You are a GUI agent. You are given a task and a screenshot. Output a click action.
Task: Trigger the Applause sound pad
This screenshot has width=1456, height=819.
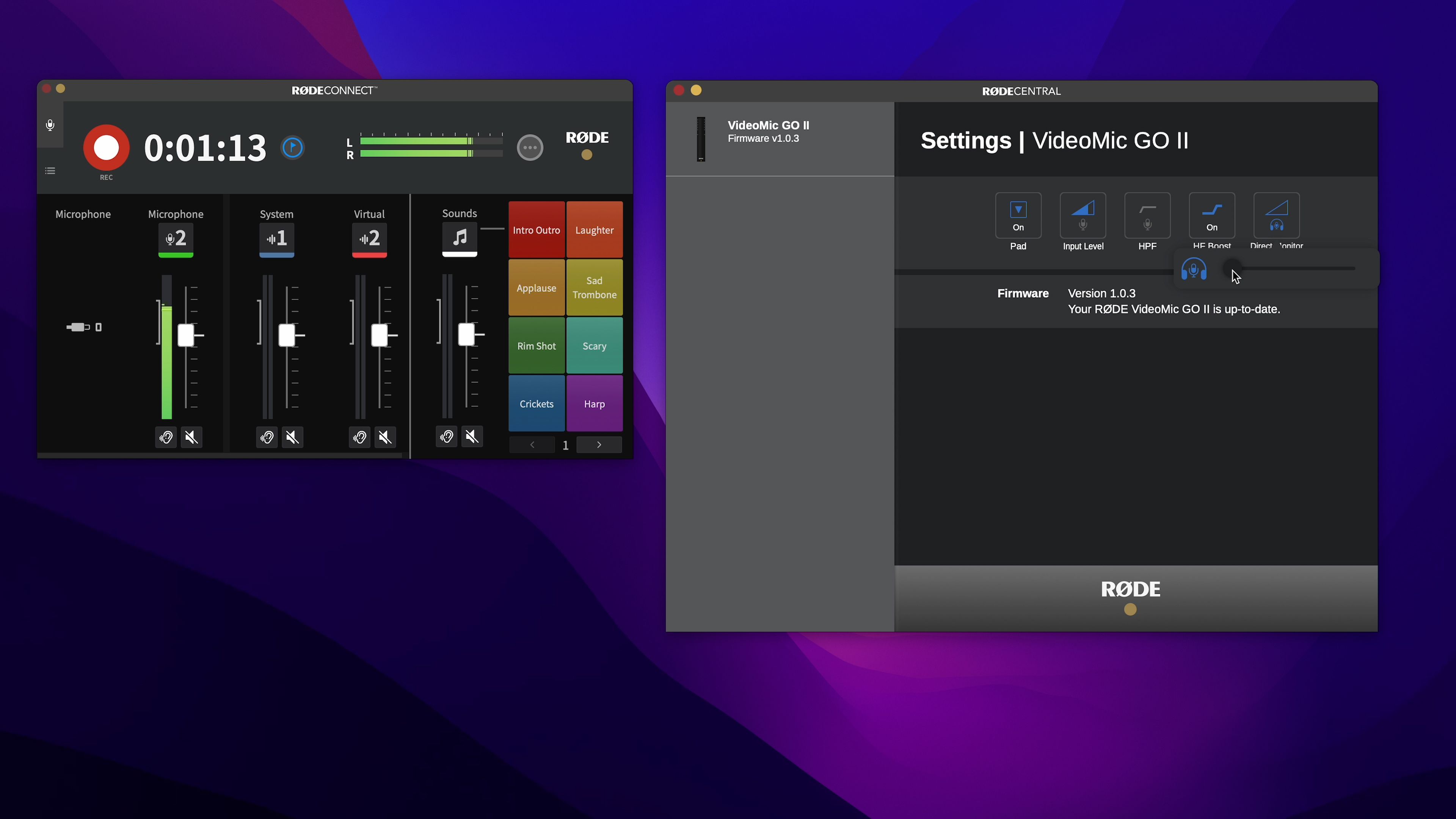pyautogui.click(x=536, y=288)
